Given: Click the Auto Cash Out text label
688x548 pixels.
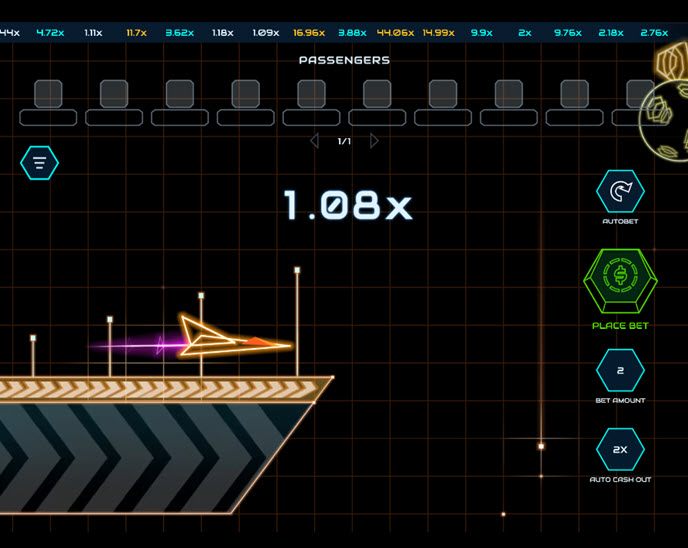Looking at the screenshot, I should [x=620, y=480].
